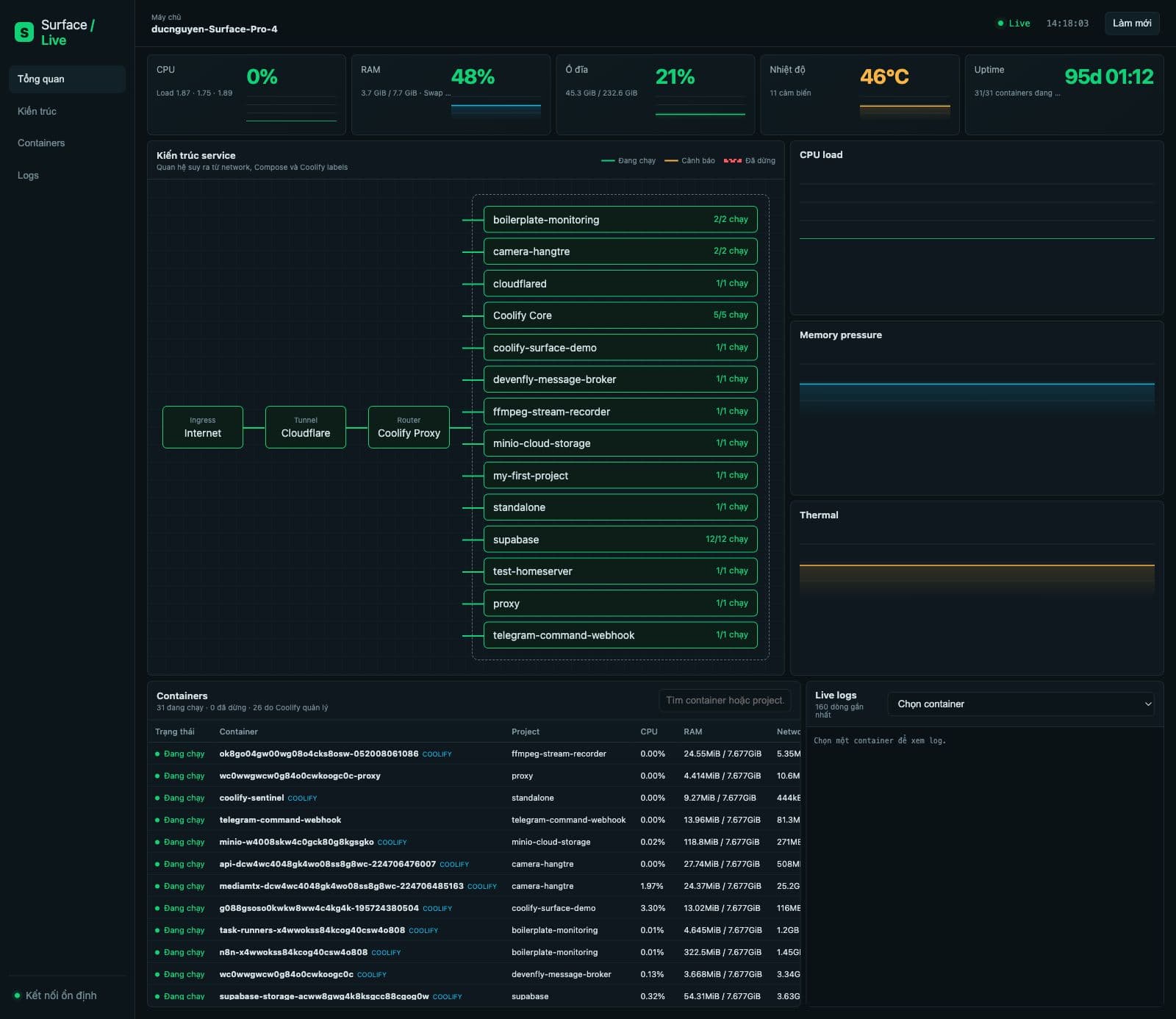Click the Ổ đĩa 21% stat card

tap(655, 94)
